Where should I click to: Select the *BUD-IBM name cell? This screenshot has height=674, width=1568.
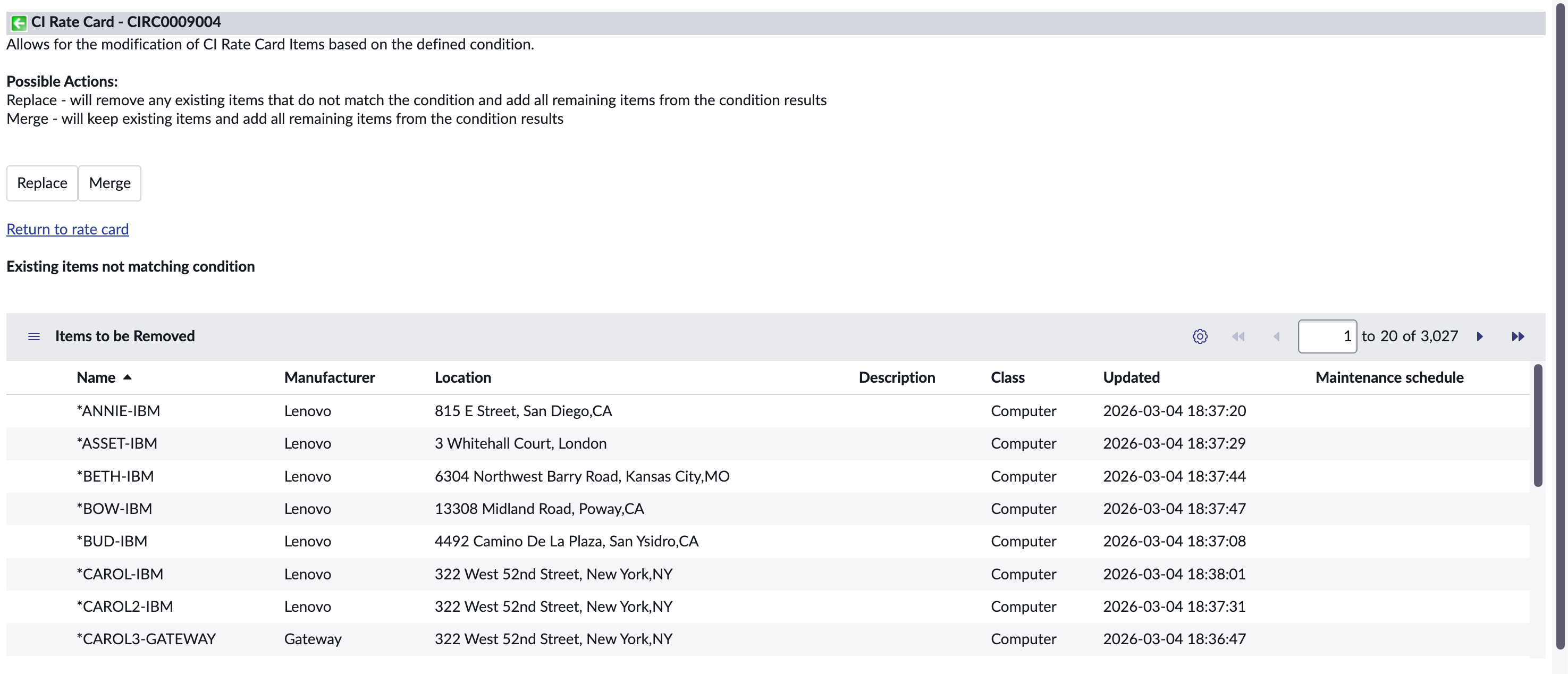click(112, 541)
